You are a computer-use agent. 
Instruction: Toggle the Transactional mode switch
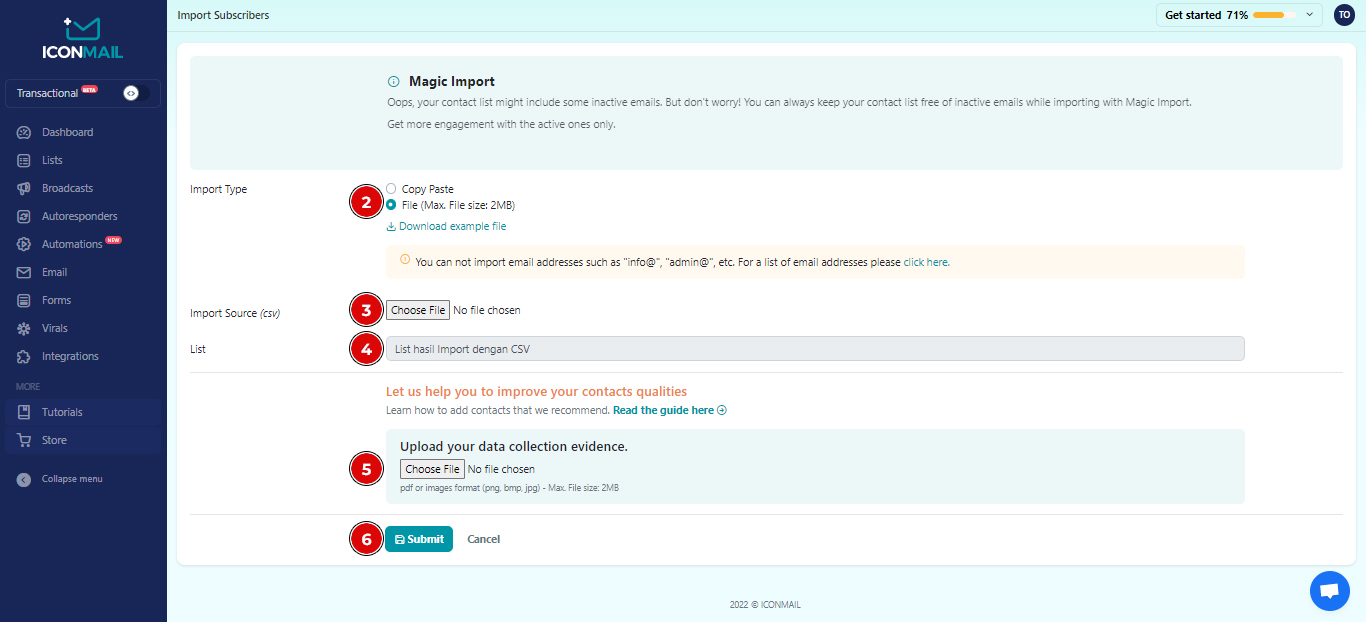134,93
